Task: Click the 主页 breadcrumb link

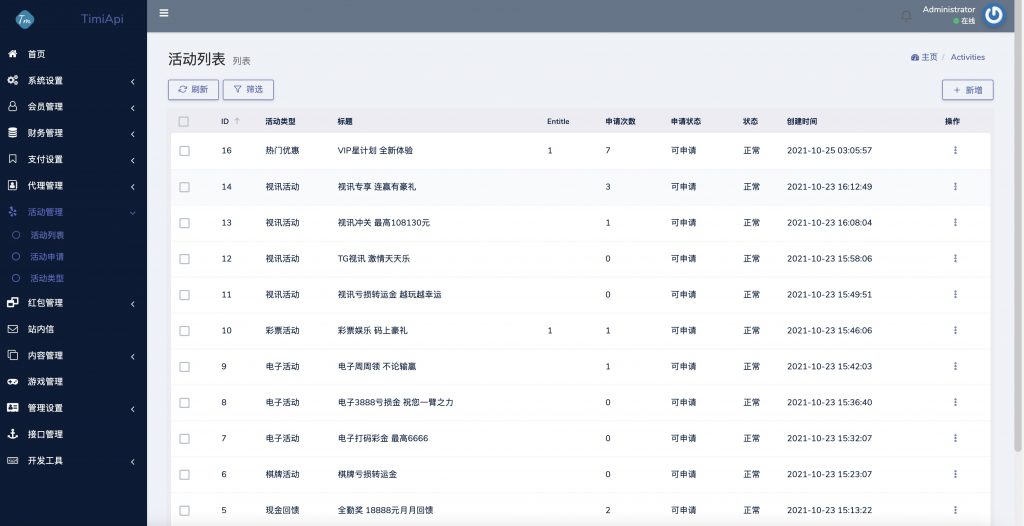Action: 929,58
